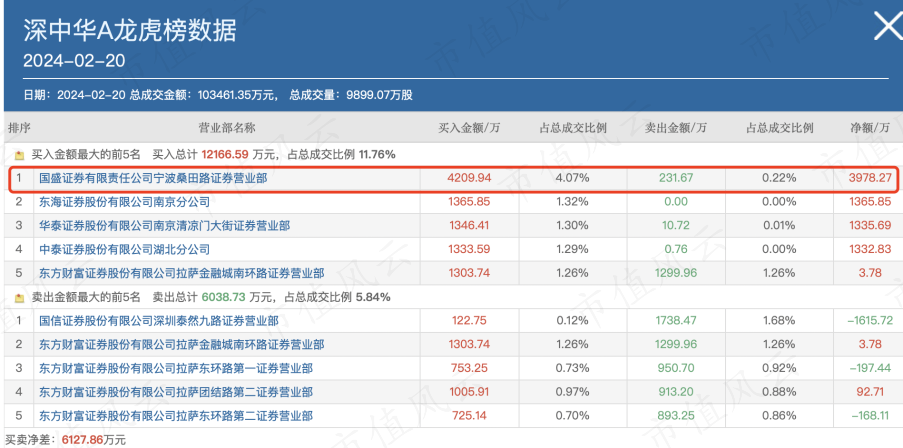Click the 卖出金额/万 column header
Image resolution: width=903 pixels, height=448 pixels.
676,128
